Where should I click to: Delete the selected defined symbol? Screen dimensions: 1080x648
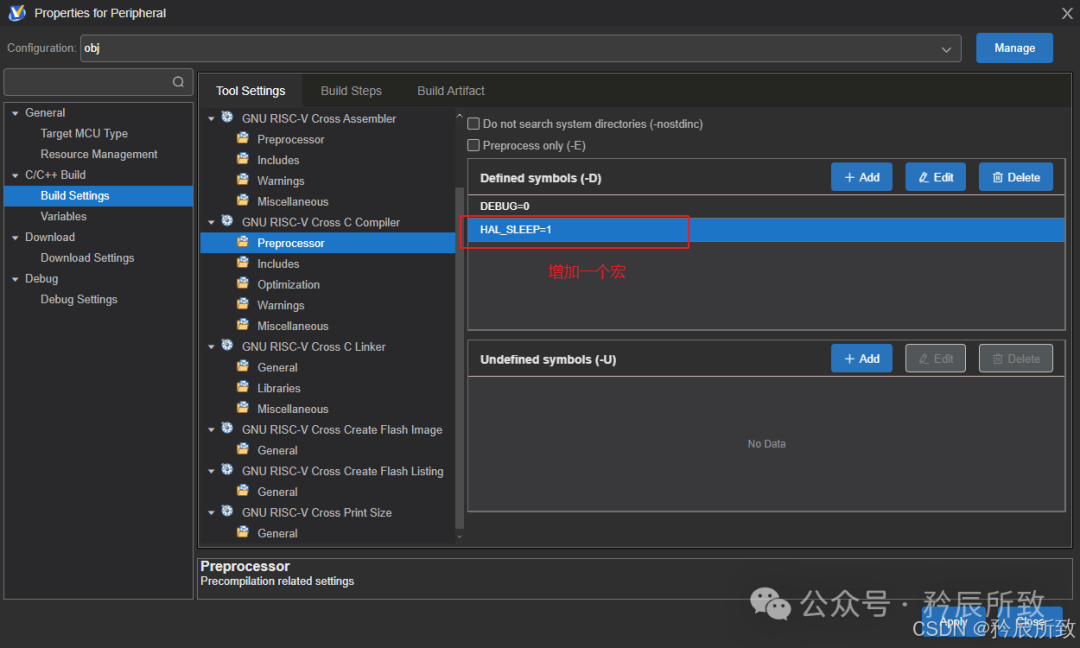point(1016,177)
